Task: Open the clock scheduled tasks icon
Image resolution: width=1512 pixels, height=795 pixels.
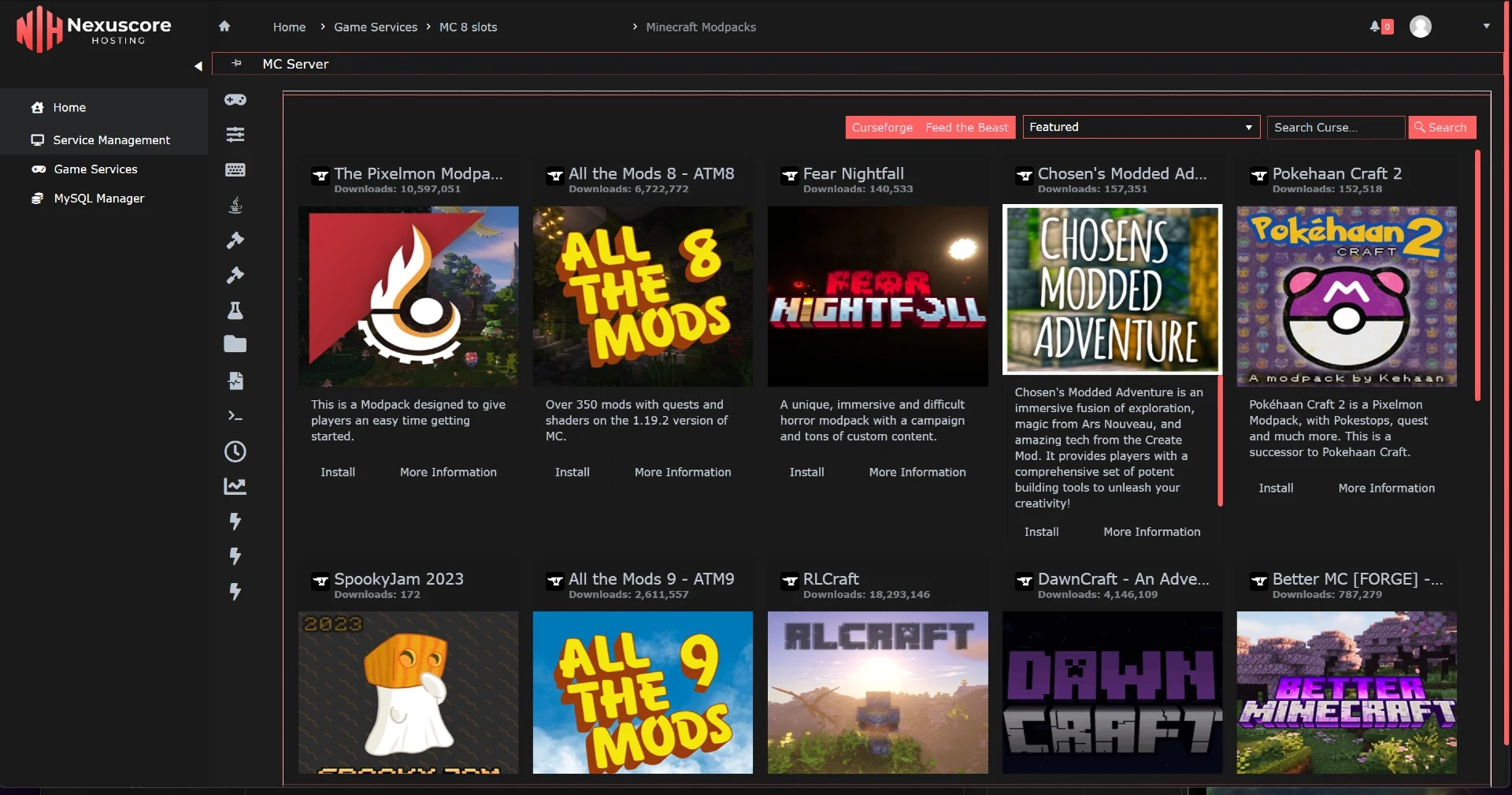Action: tap(235, 451)
